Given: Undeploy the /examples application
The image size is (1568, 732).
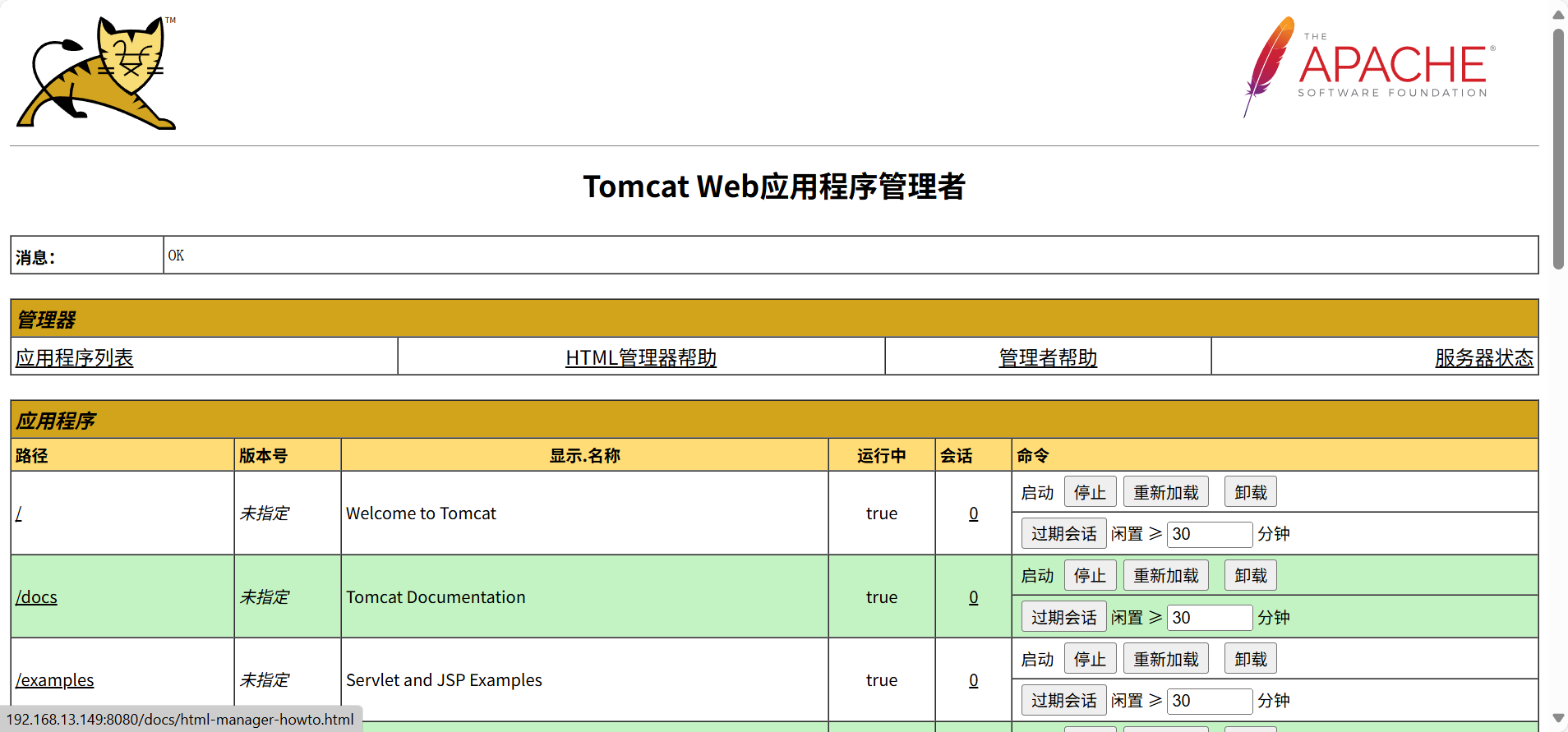Looking at the screenshot, I should 1251,659.
